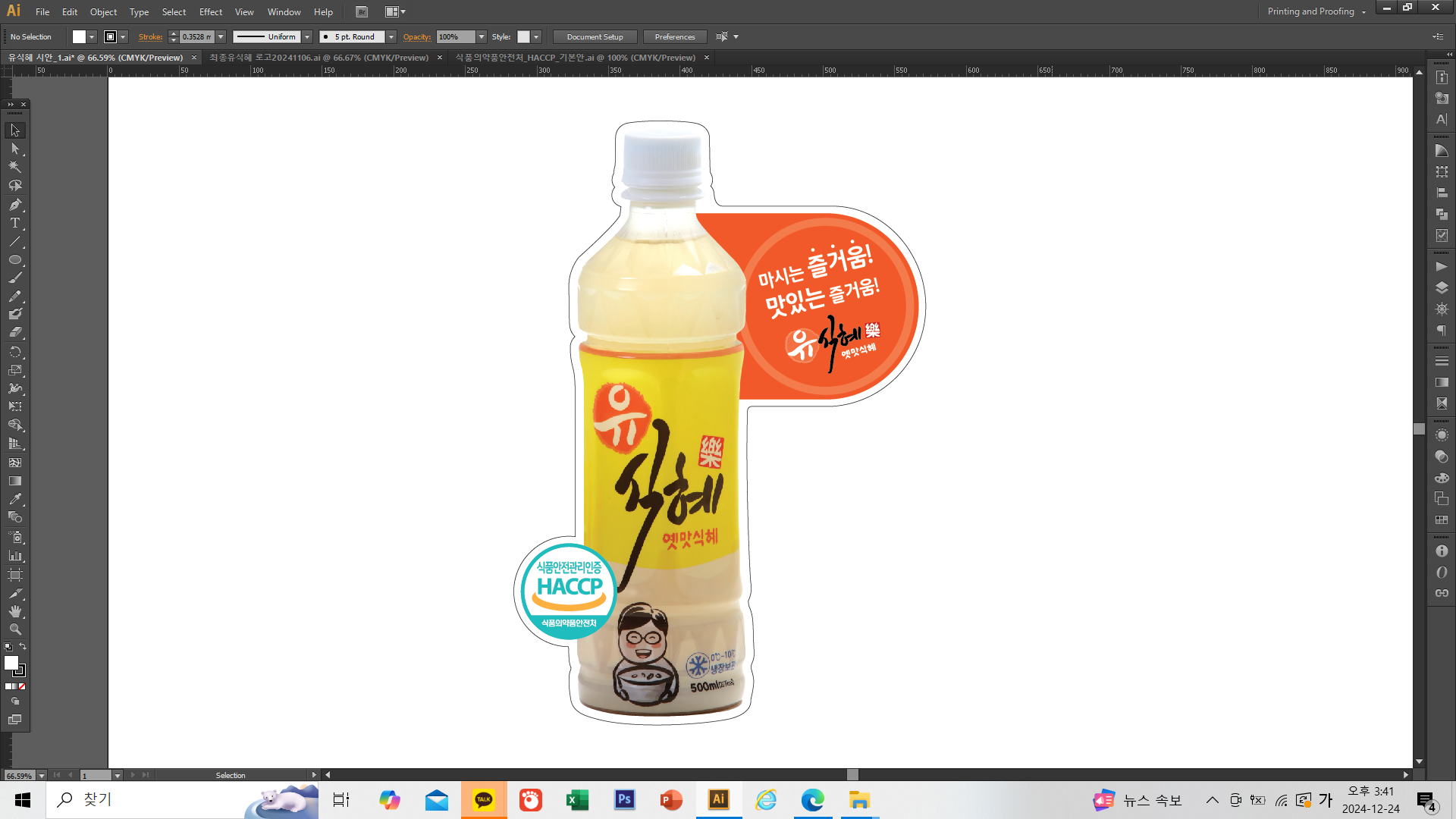The image size is (1456, 819).
Task: Click the Opacity label link
Action: [417, 37]
